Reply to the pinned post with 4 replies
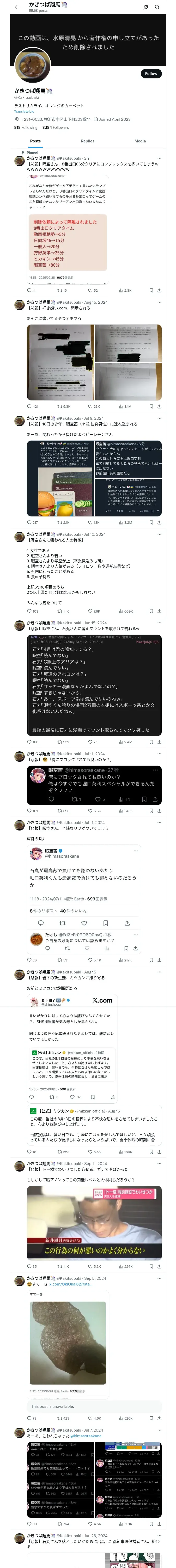Screen dimensions: 176x1568 (29, 290)
